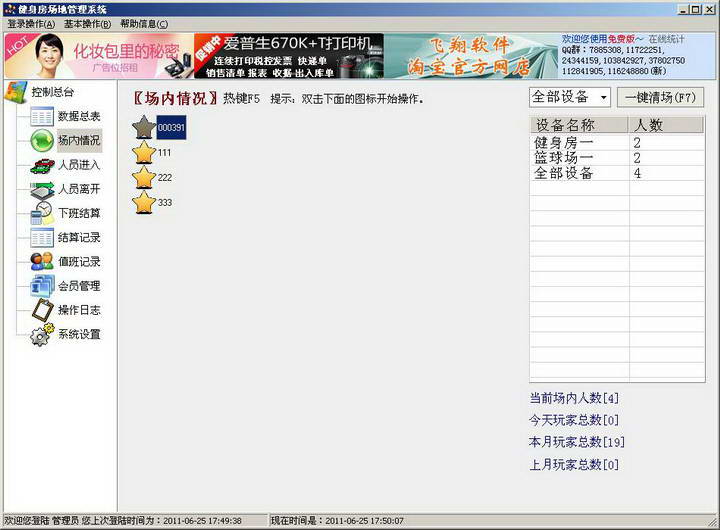This screenshot has width=720, height=530.
Task: Open the 登录操作(A) menu
Action: [x=31, y=24]
